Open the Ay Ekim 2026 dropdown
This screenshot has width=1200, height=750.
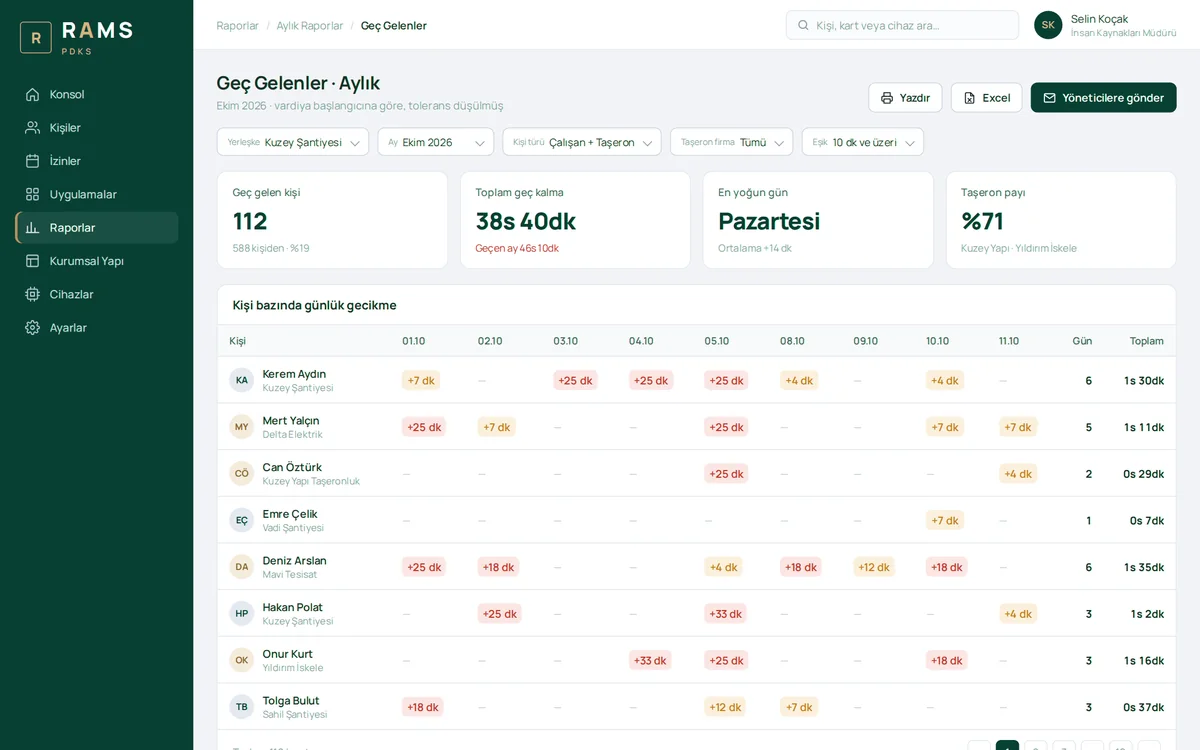click(436, 142)
